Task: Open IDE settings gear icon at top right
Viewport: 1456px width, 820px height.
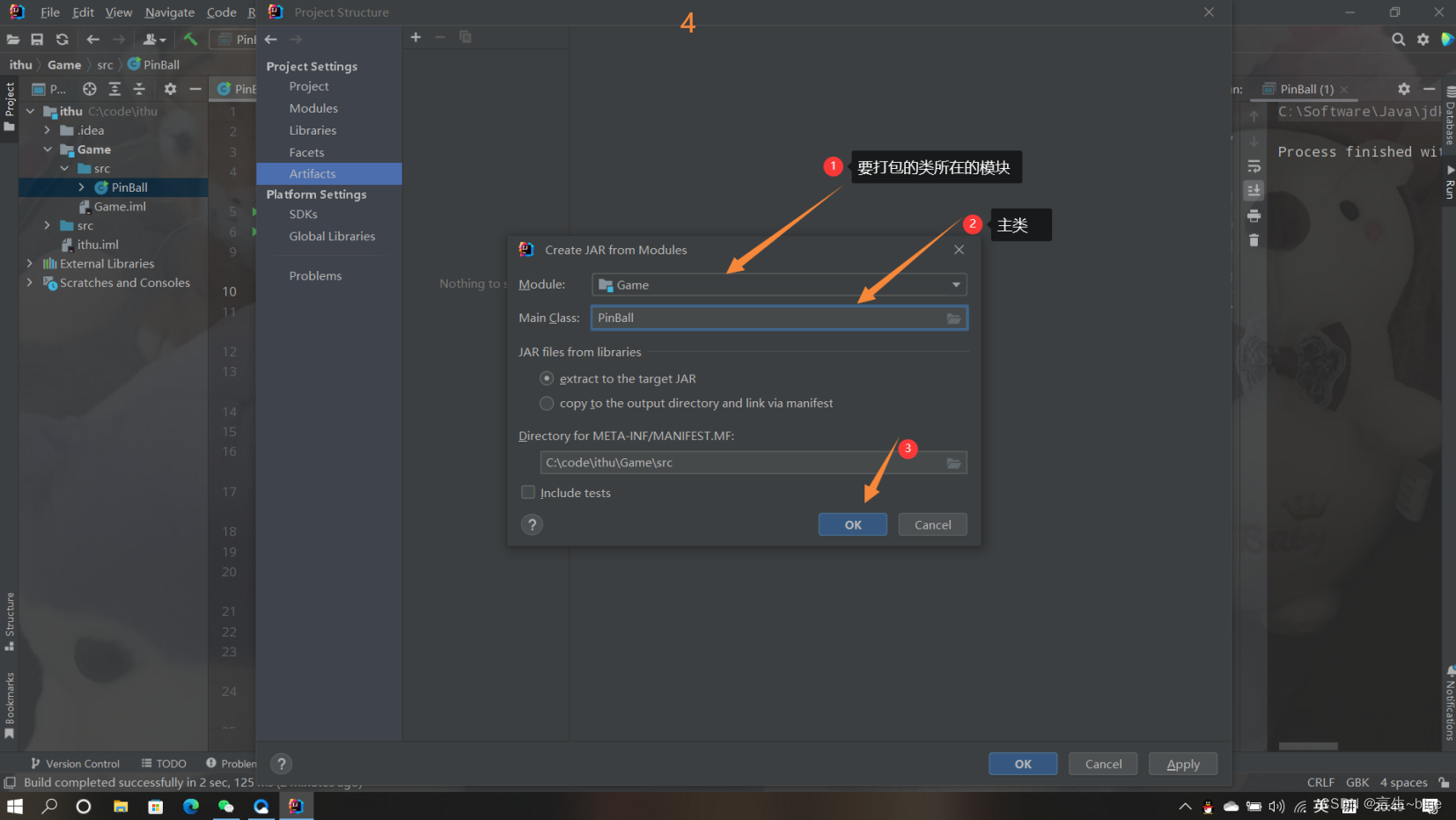Action: (x=1423, y=40)
